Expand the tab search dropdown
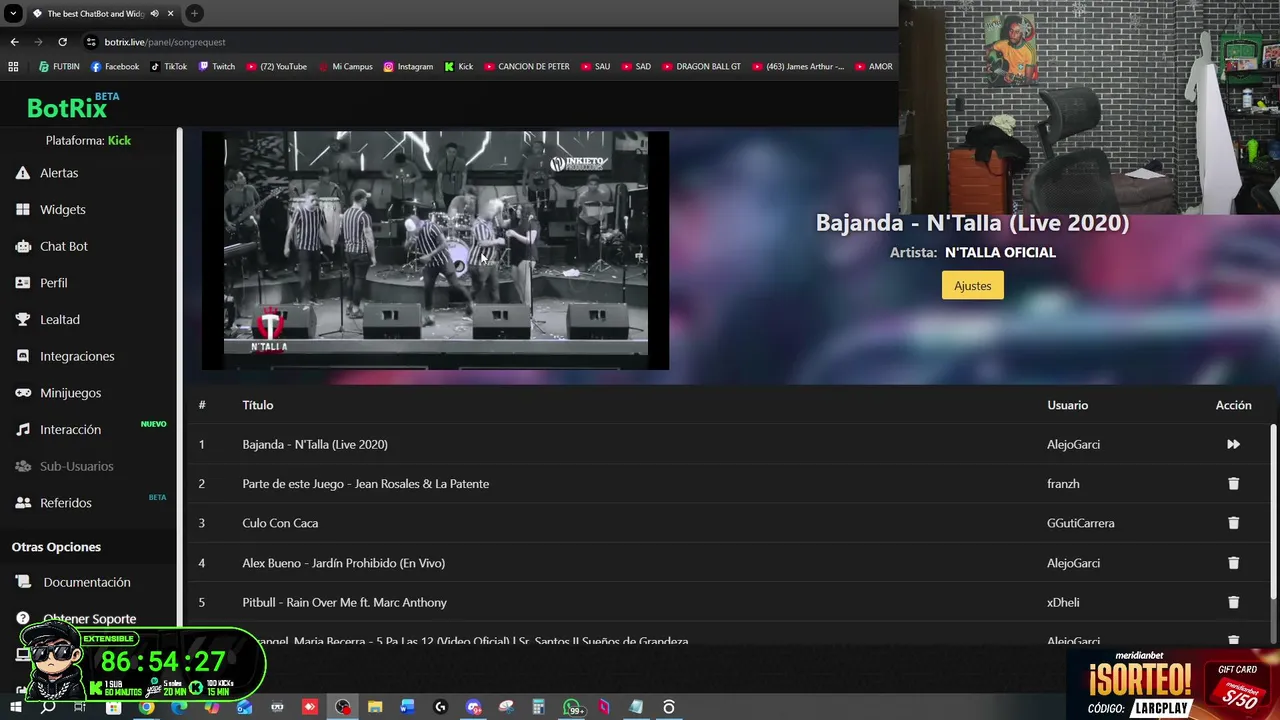Screen dimensions: 1280x720 [x=13, y=14]
